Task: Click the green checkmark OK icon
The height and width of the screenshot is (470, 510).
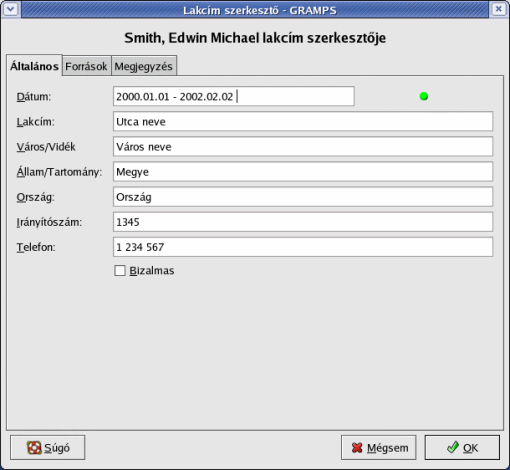Action: [453, 447]
